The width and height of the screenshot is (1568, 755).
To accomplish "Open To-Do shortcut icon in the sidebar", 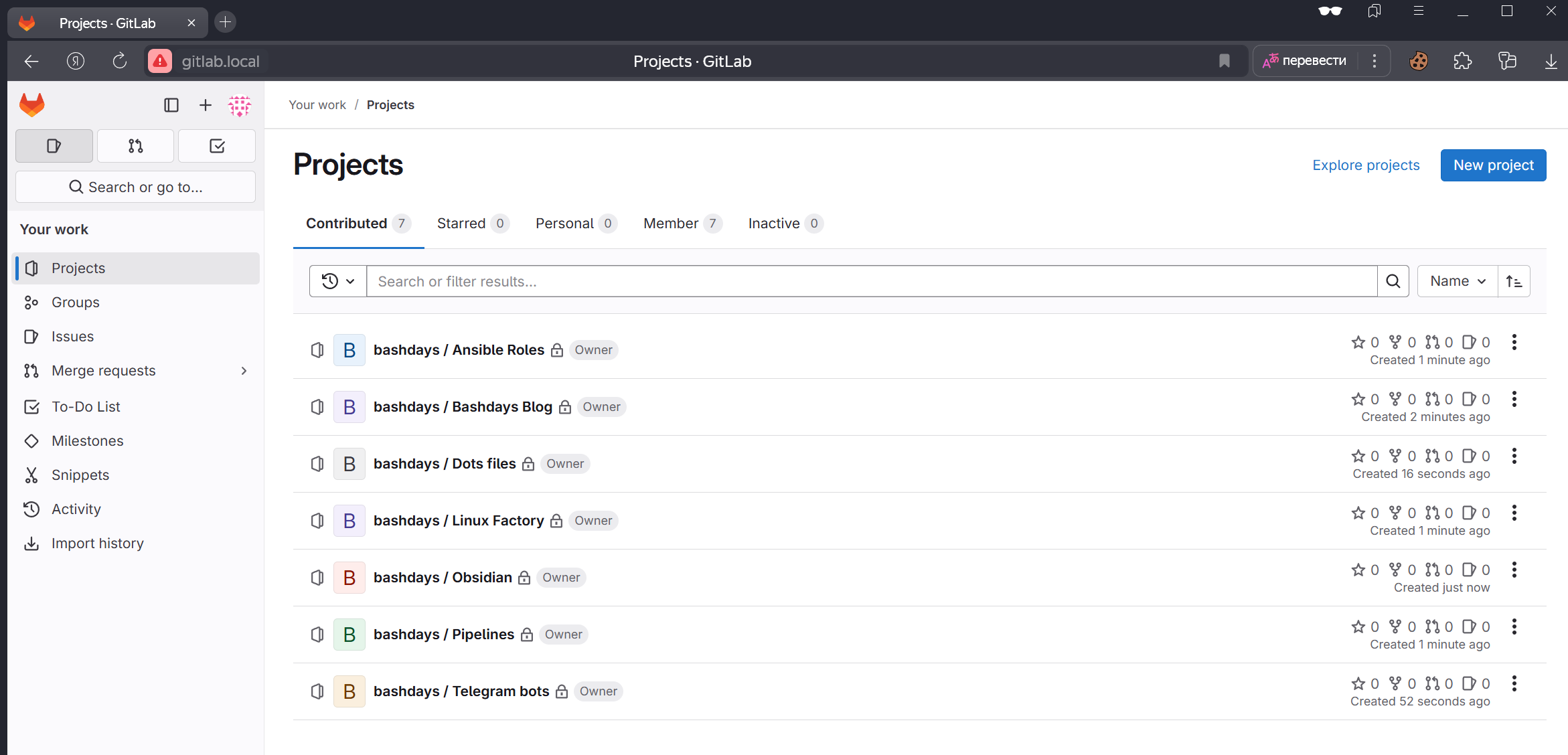I will tap(217, 146).
